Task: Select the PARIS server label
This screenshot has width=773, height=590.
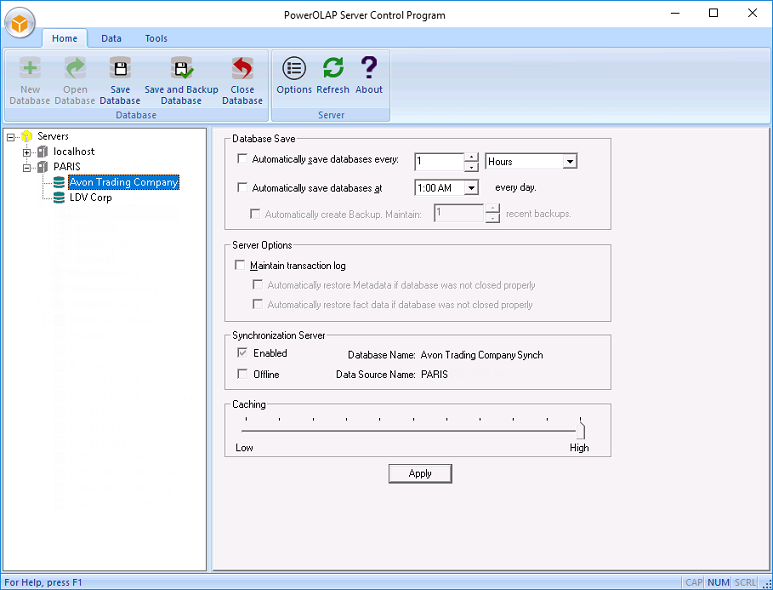Action: (x=67, y=167)
